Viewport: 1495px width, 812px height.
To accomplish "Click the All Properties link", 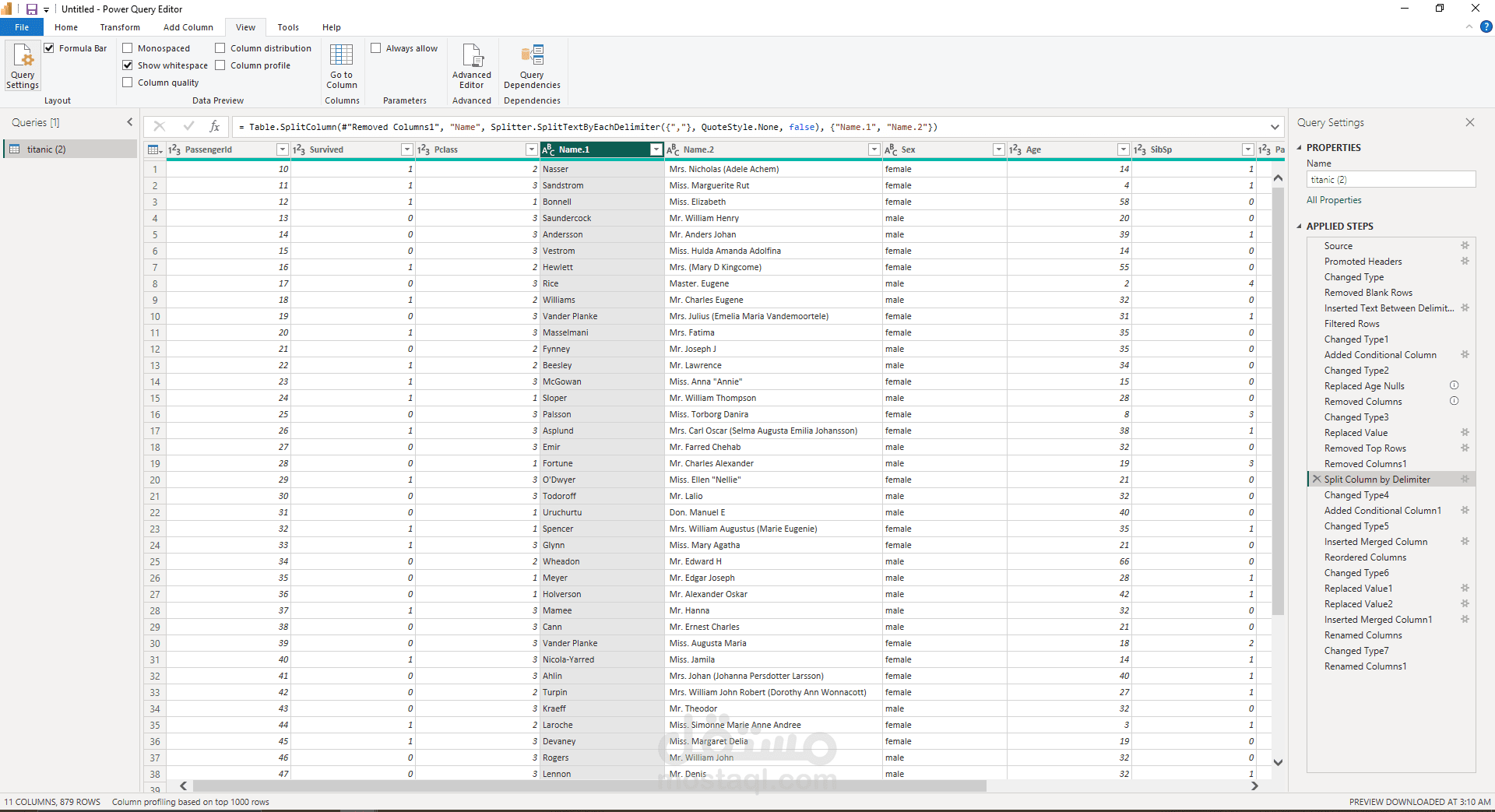I will click(x=1334, y=200).
